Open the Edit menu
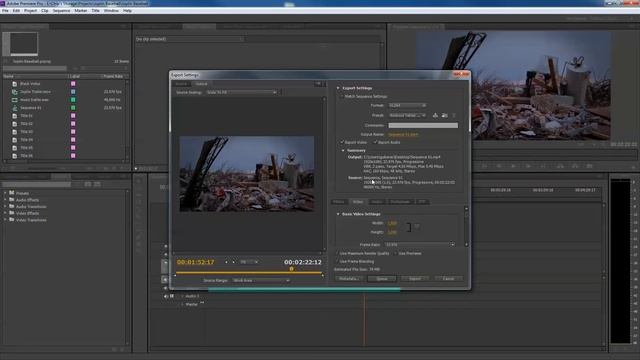 click(16, 11)
